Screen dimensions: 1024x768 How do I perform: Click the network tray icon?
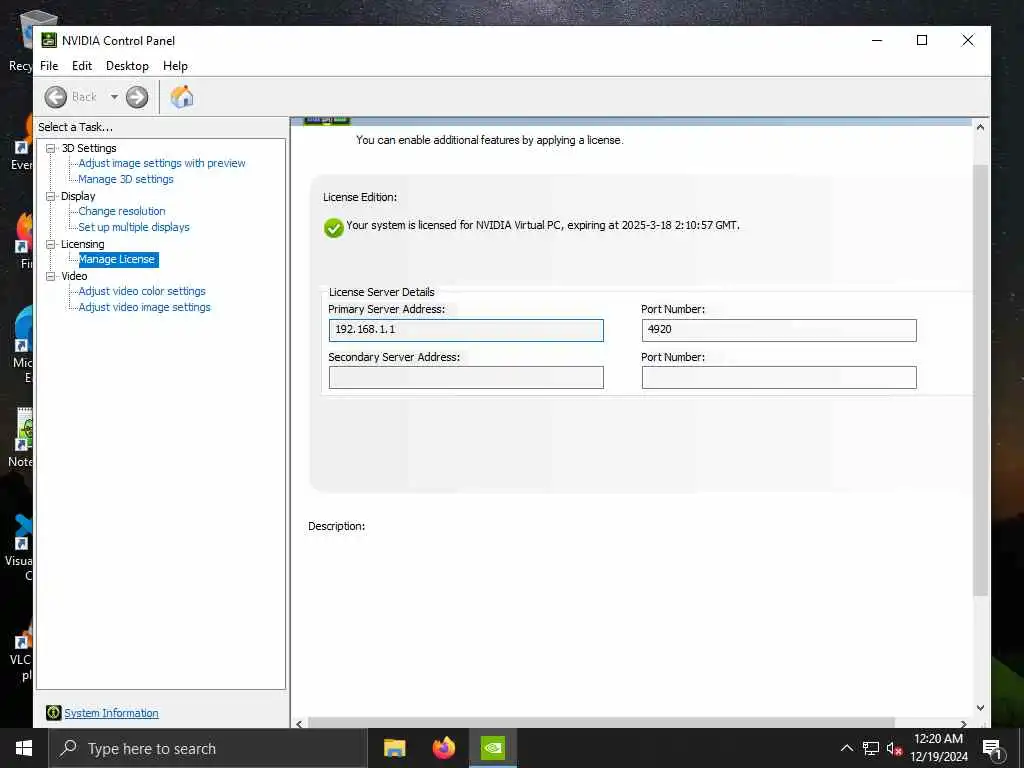coord(871,748)
